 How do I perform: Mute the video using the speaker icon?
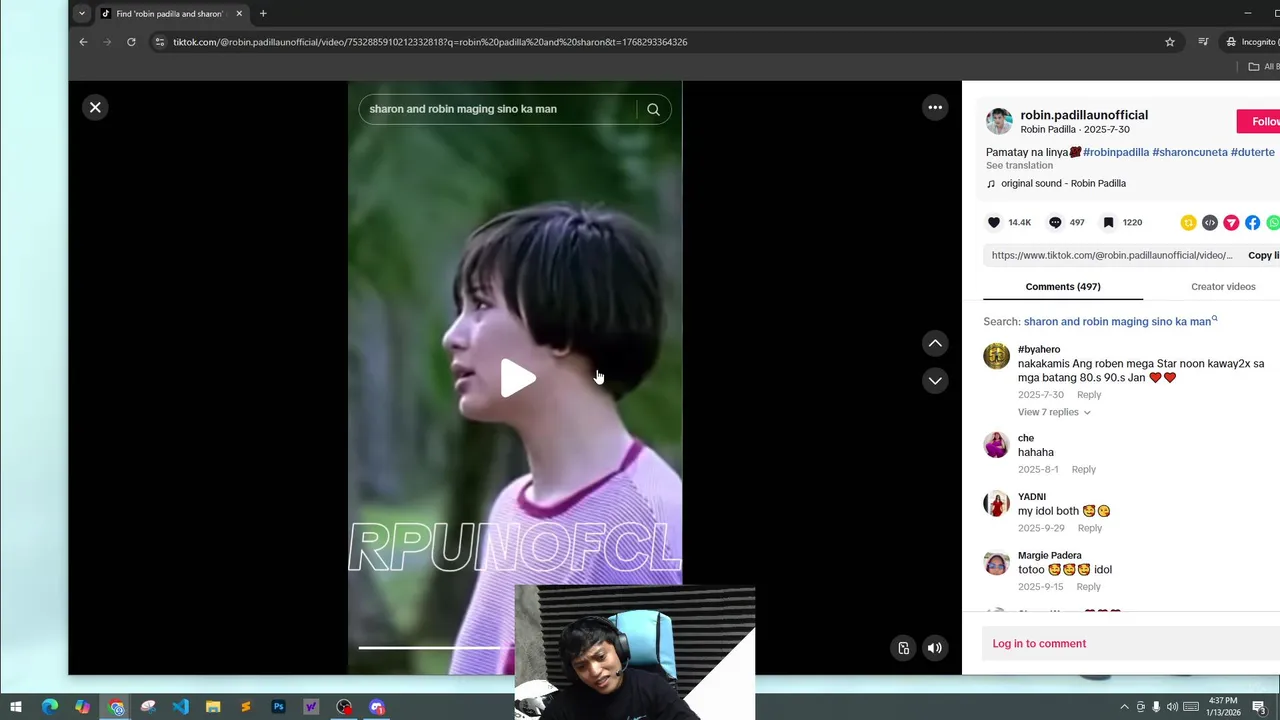[934, 648]
